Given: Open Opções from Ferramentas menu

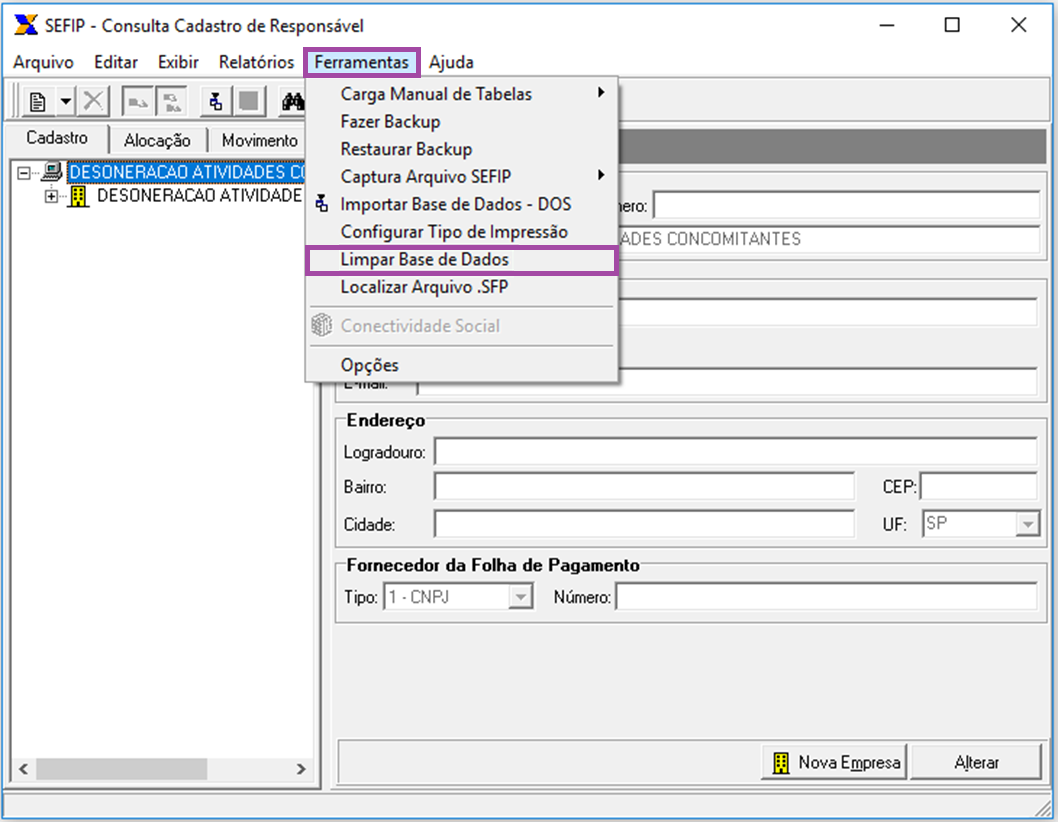Looking at the screenshot, I should point(462,365).
